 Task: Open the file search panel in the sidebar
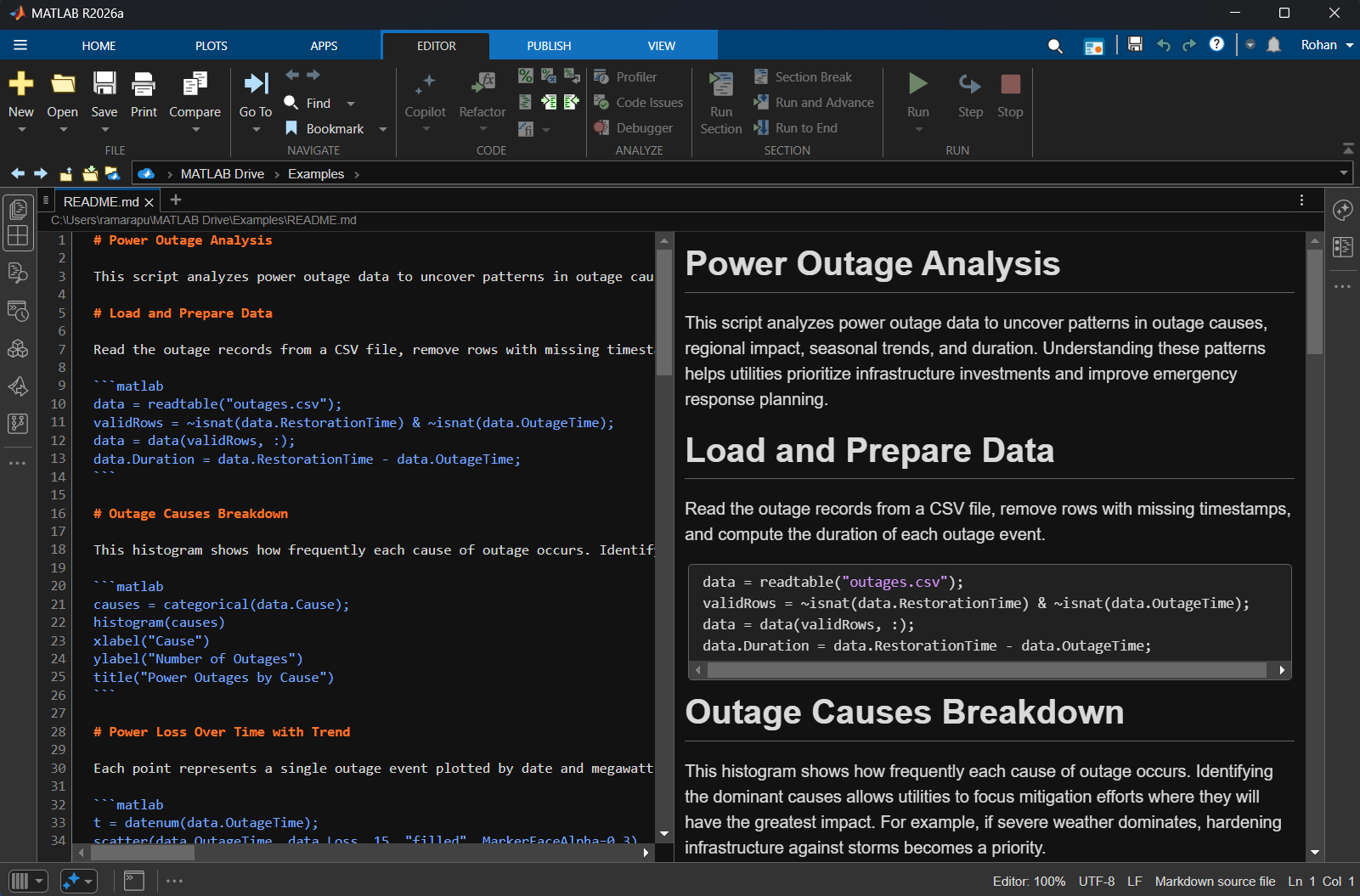pyautogui.click(x=18, y=273)
